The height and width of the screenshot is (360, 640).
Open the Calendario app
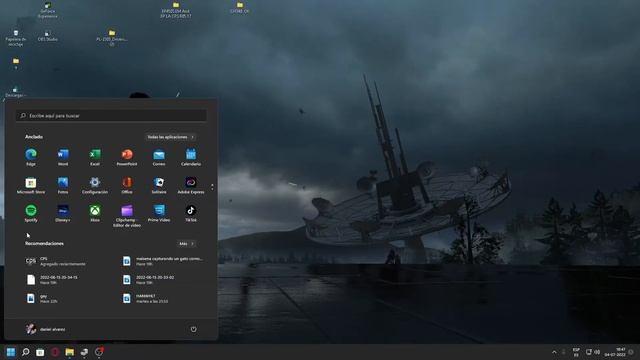tap(191, 157)
